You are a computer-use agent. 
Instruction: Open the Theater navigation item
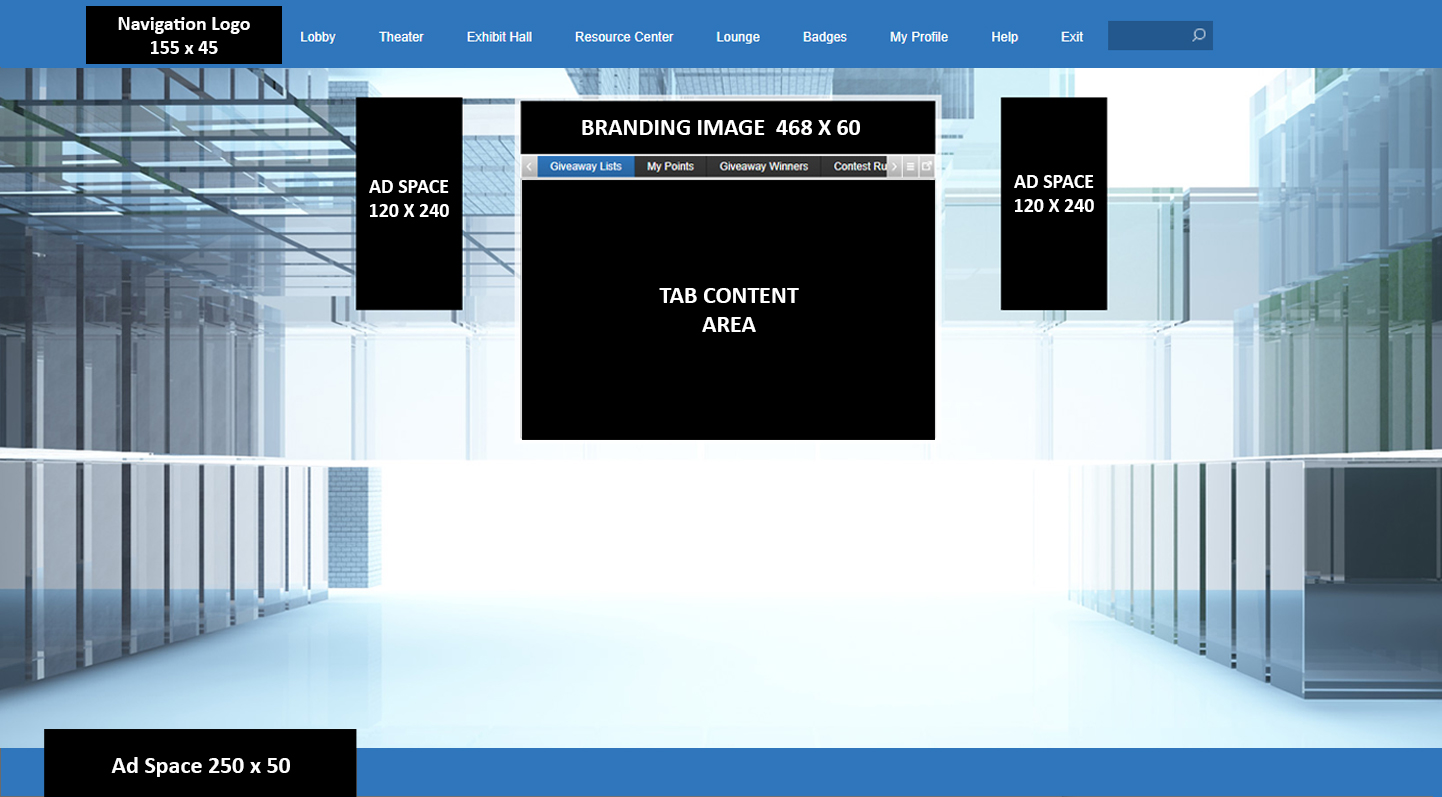coord(401,37)
